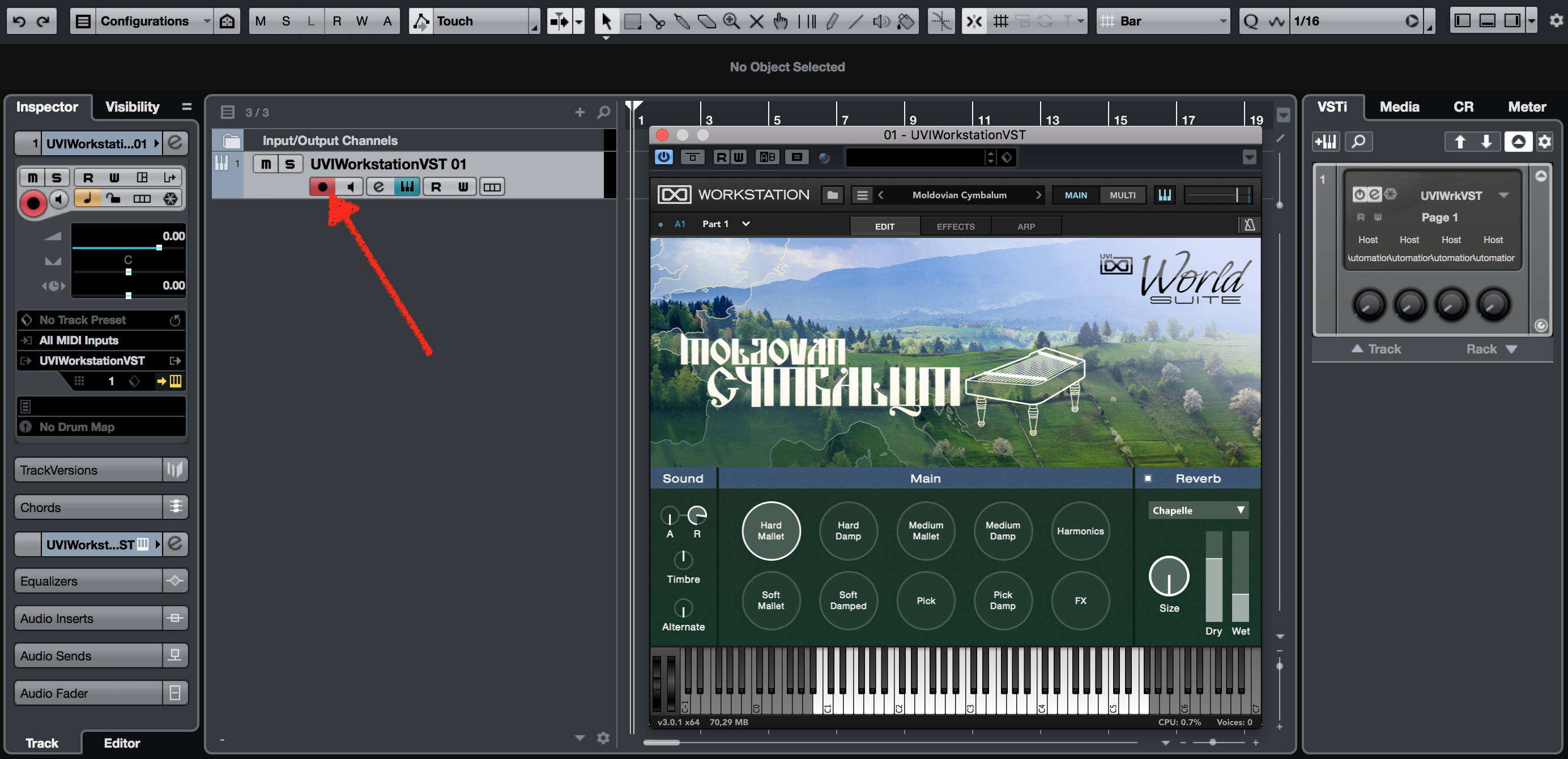Select the Pick Damp articulation button
Screen dimensions: 1568x759
1003,600
